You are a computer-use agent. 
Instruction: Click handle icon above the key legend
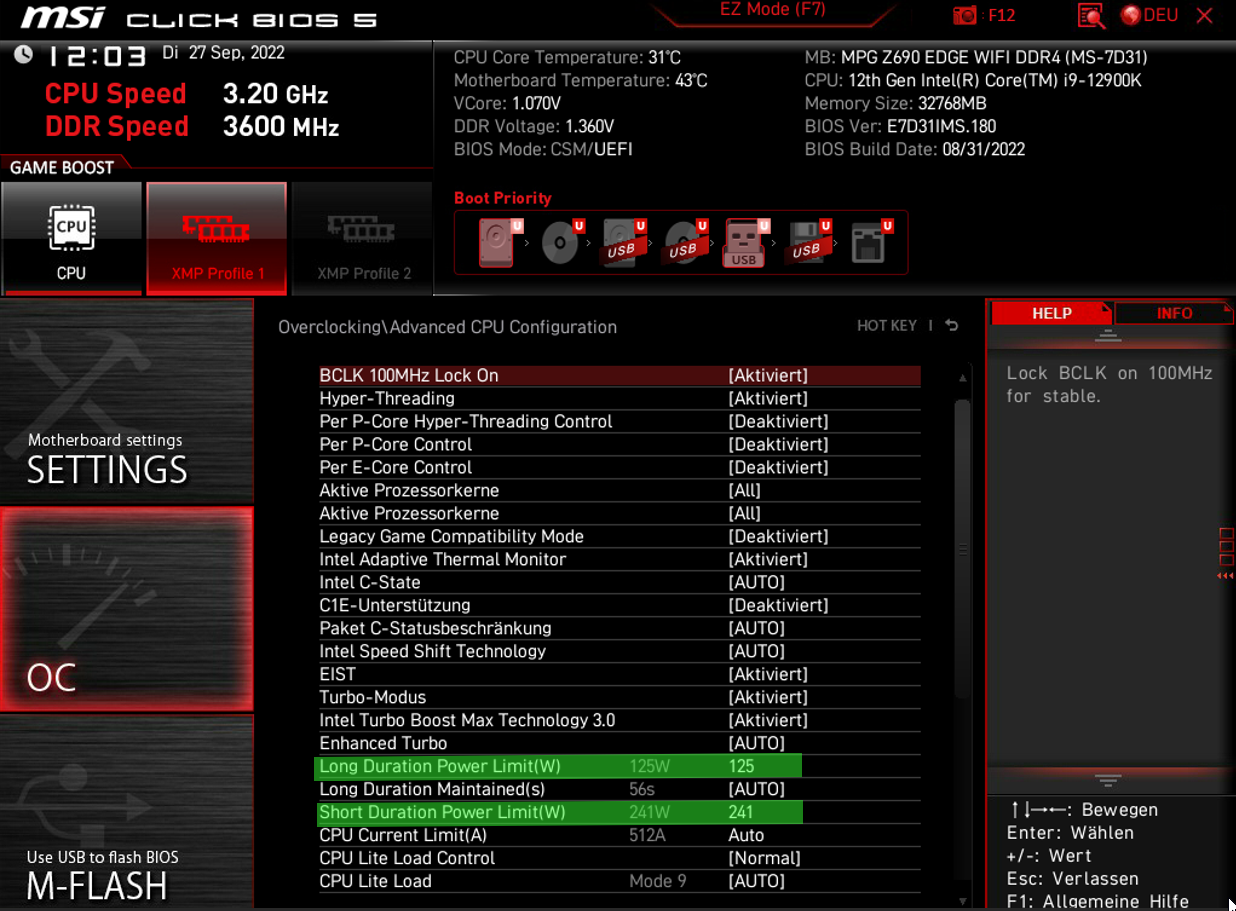click(1107, 780)
